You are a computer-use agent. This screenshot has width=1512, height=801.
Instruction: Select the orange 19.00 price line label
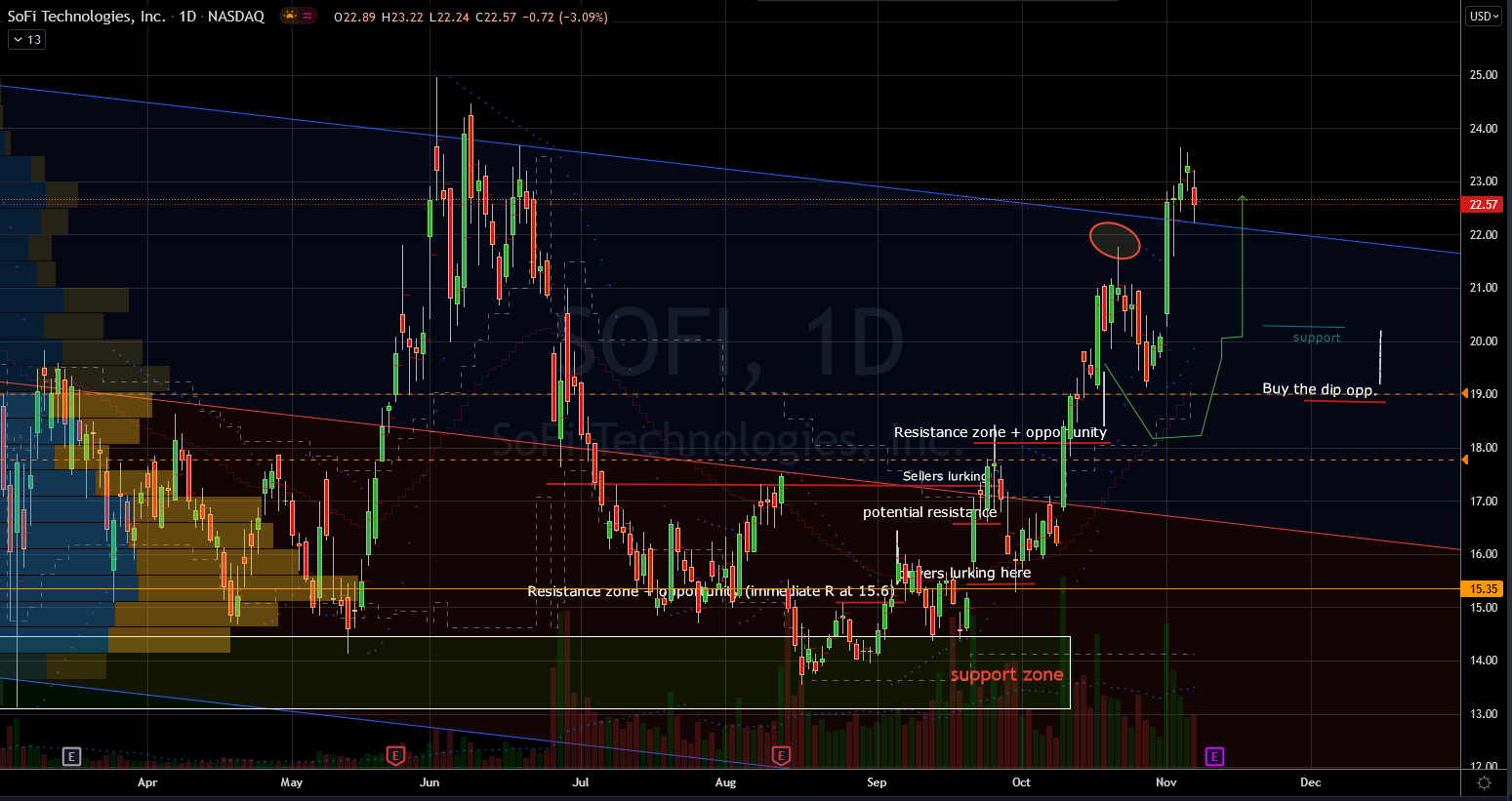1483,394
